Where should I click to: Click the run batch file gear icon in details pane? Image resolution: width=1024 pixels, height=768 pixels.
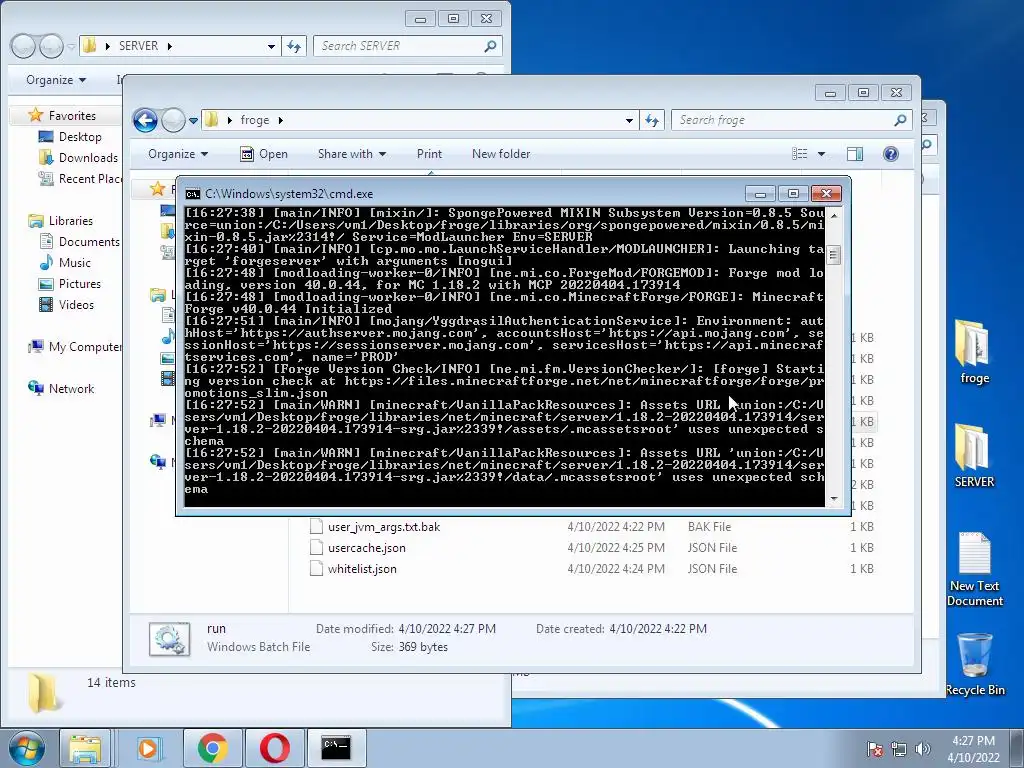click(170, 638)
